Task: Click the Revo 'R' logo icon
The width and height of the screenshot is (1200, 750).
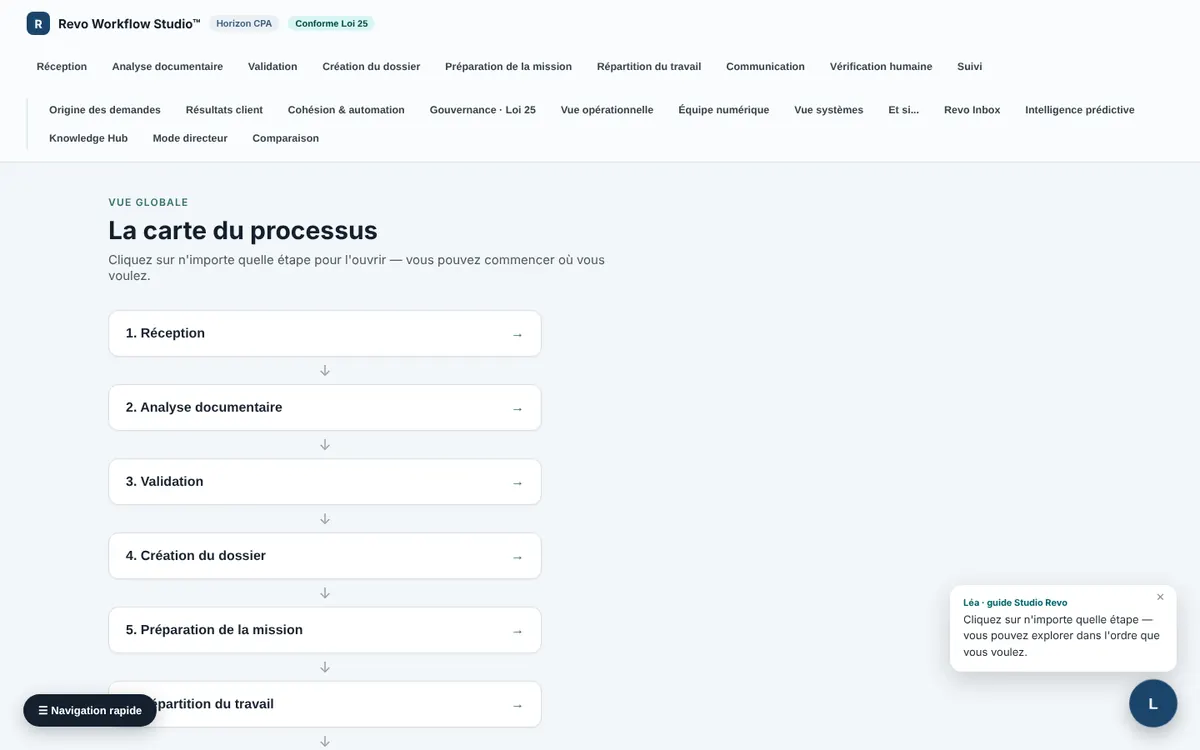Action: [x=38, y=23]
